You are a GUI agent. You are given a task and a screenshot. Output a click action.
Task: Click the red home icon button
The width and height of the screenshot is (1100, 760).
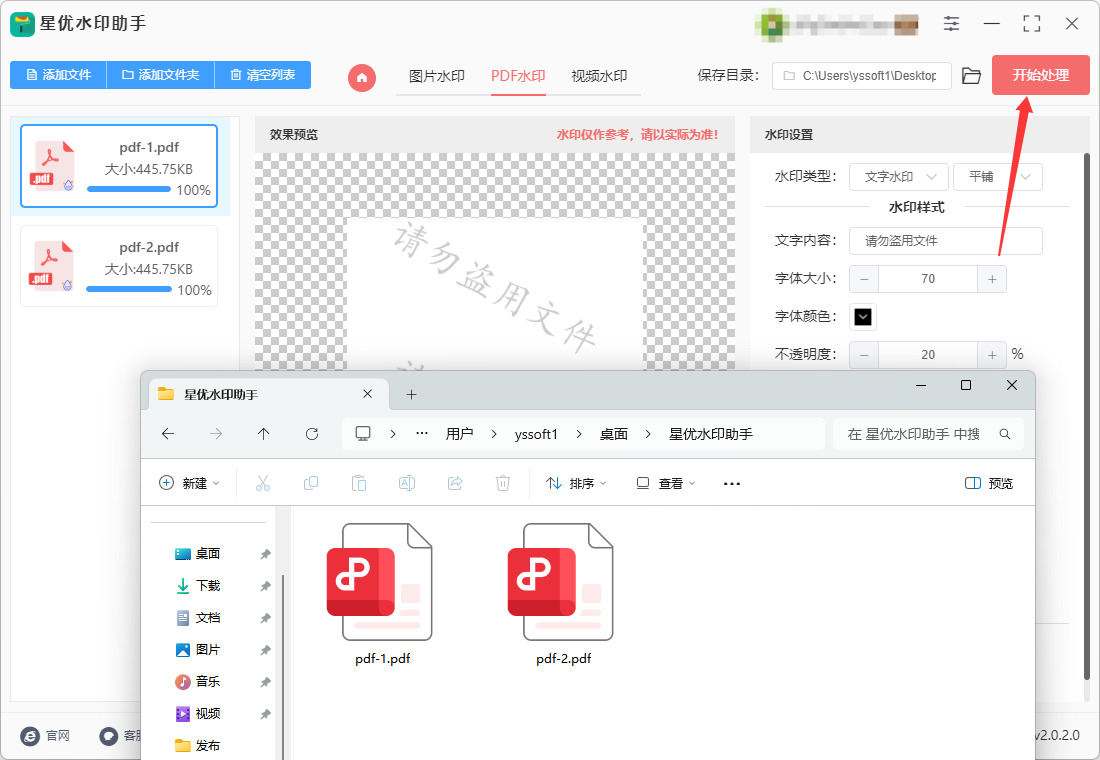(362, 77)
